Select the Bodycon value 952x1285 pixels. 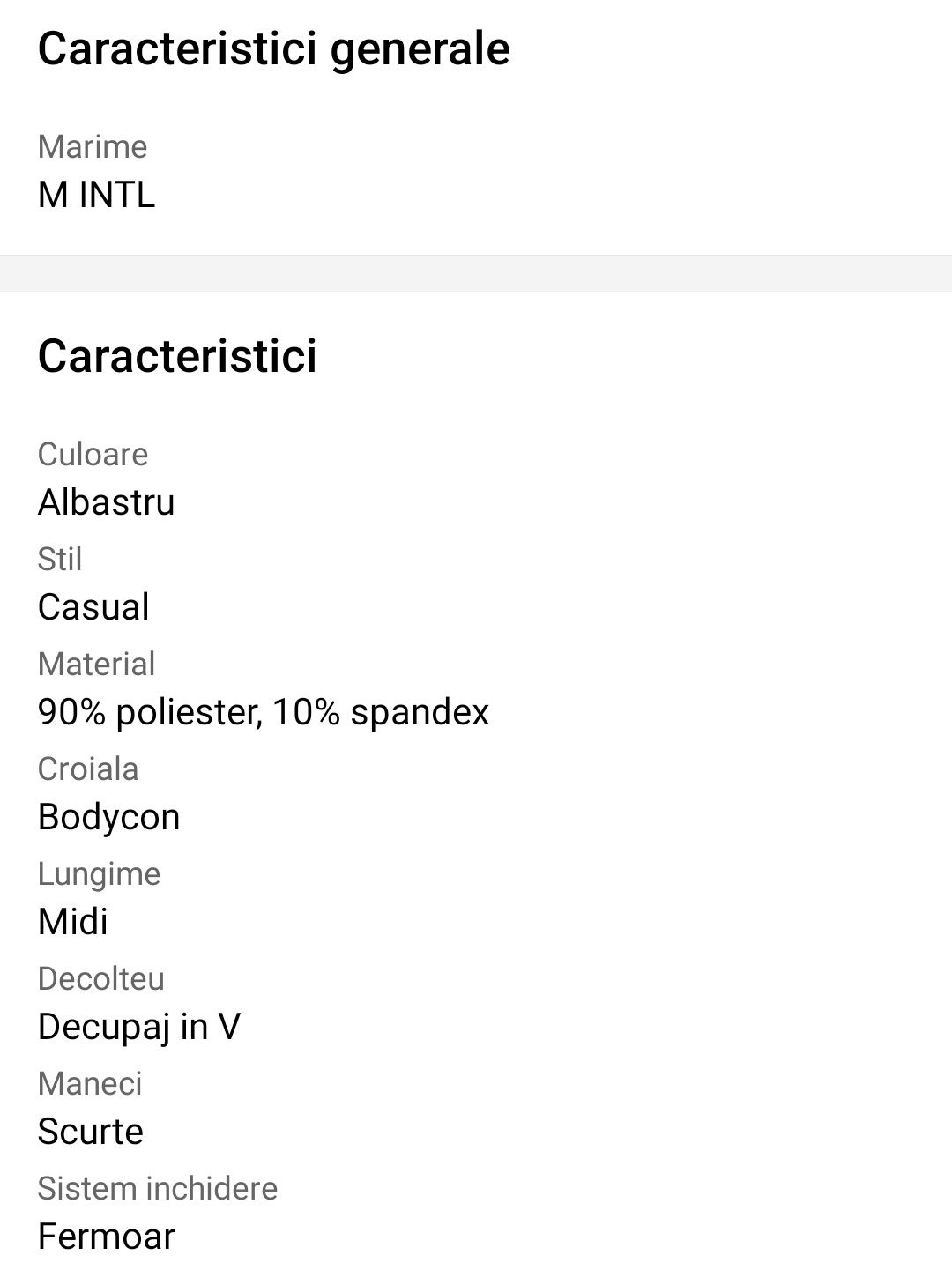[x=109, y=817]
